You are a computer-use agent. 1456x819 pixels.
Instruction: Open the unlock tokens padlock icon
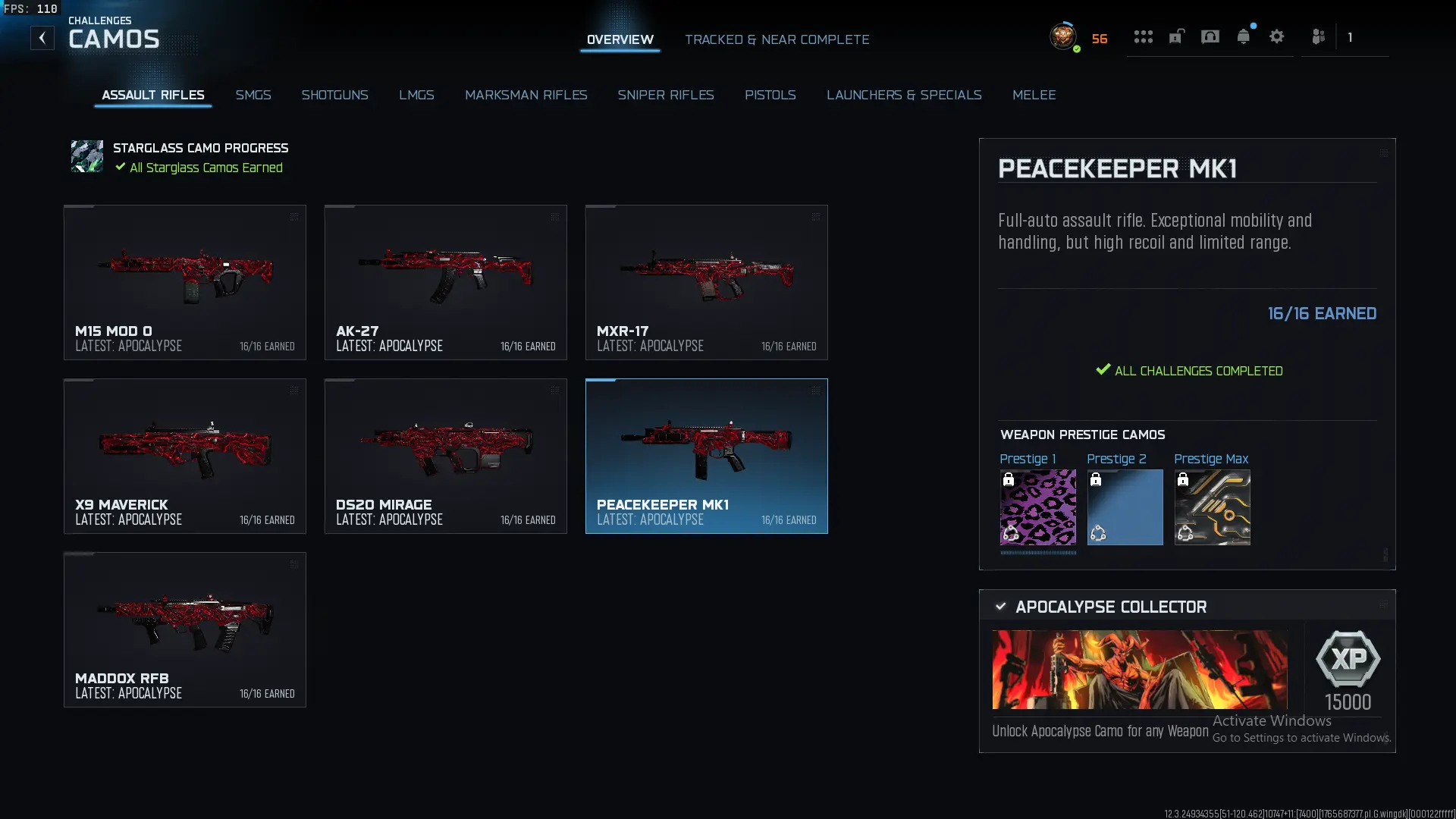[x=1176, y=36]
